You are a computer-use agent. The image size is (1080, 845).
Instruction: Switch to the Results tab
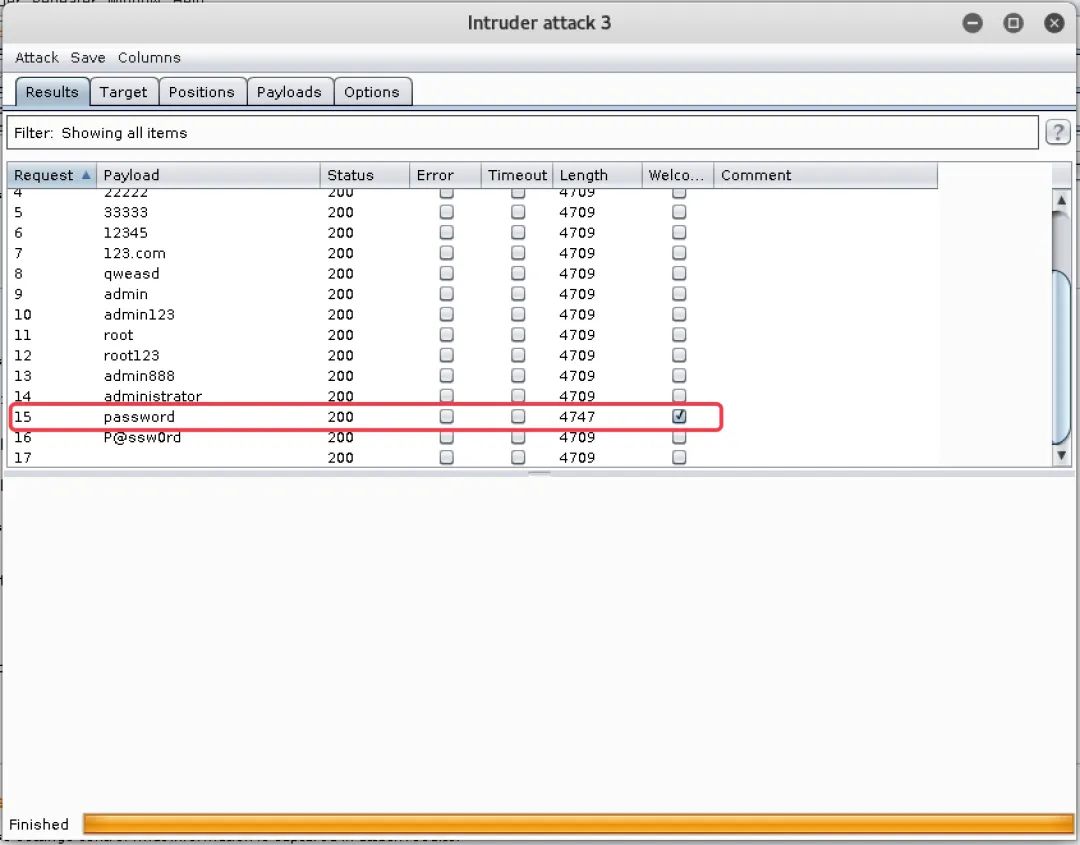click(x=52, y=92)
